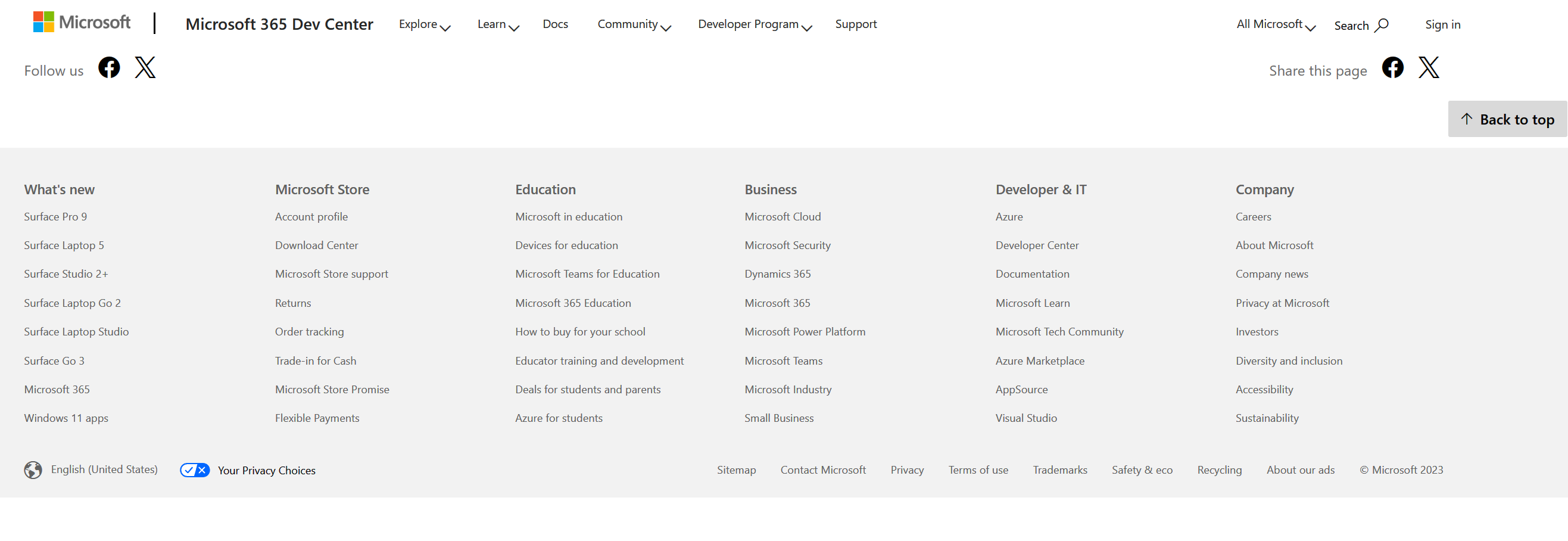Open the Dynamics 365 link
The height and width of the screenshot is (541, 1568).
(777, 273)
